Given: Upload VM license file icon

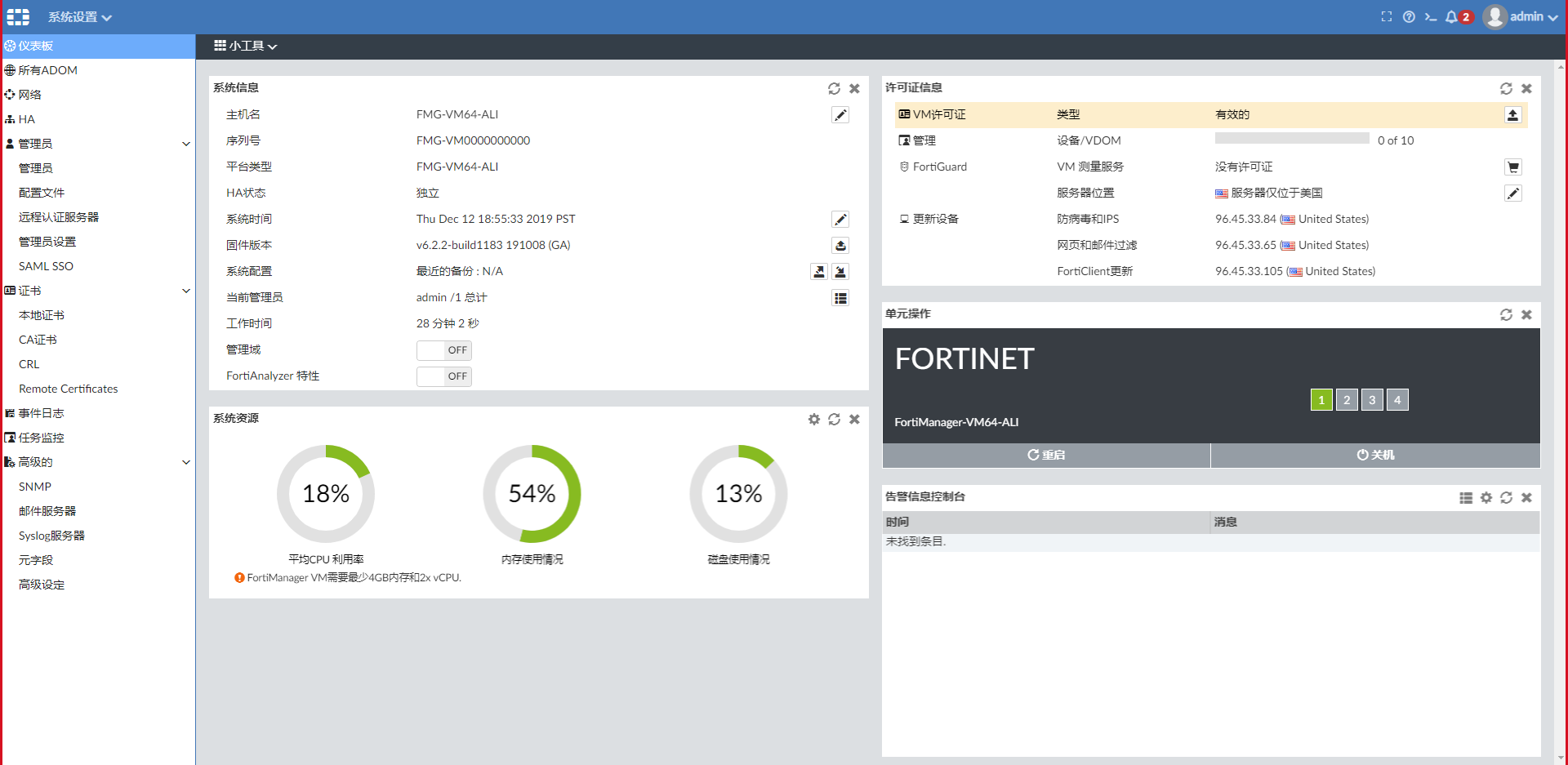Looking at the screenshot, I should pos(1512,115).
